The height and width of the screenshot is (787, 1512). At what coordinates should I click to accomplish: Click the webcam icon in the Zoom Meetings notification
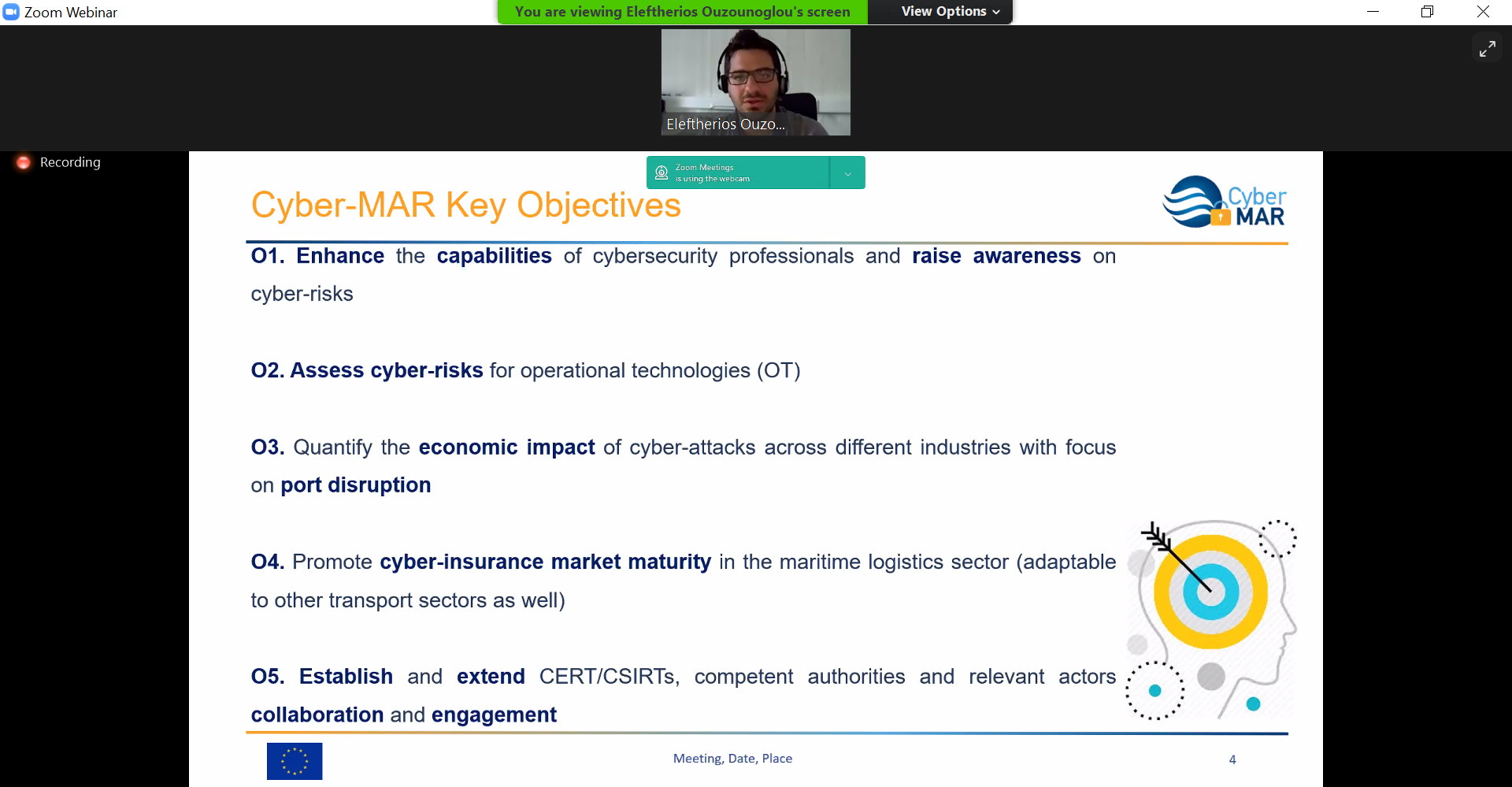tap(661, 173)
